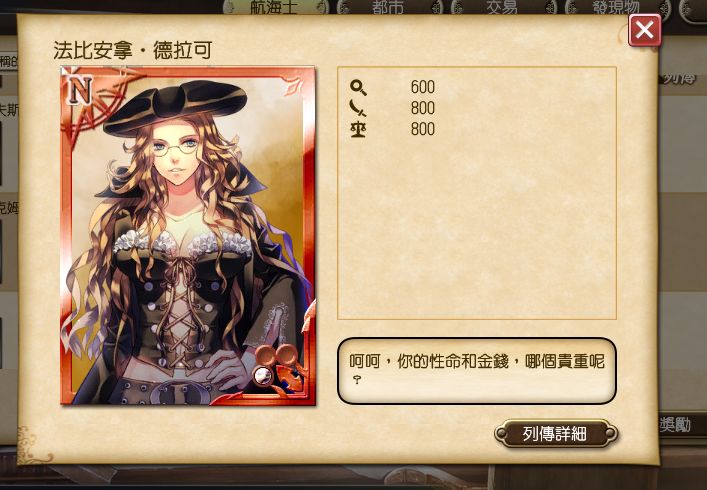Click the 600 exploration stat value

click(422, 87)
